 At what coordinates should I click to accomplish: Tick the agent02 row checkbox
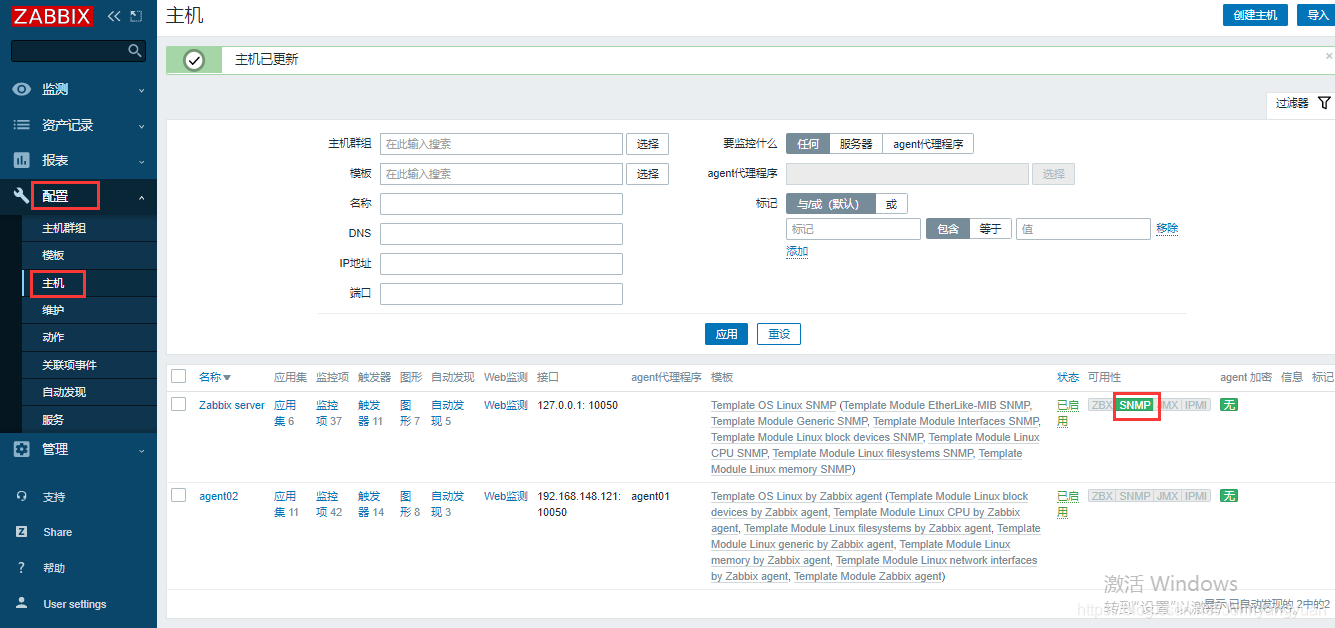click(x=178, y=495)
